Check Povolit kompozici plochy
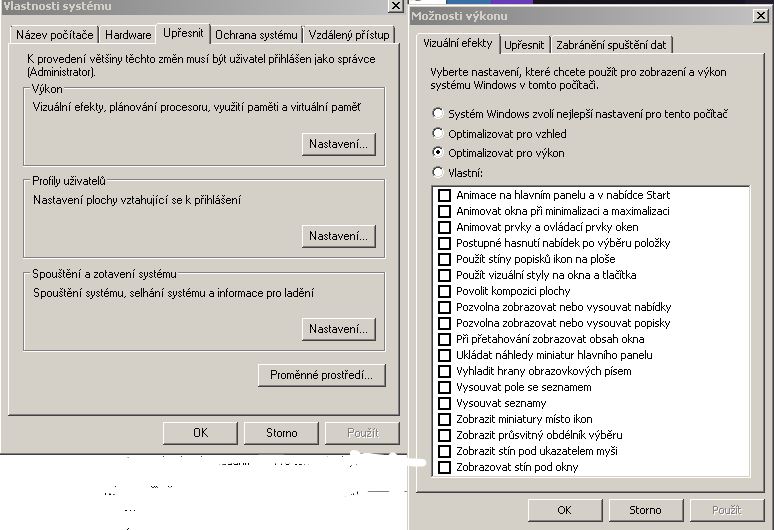Image resolution: width=774 pixels, height=530 pixels. tap(445, 291)
